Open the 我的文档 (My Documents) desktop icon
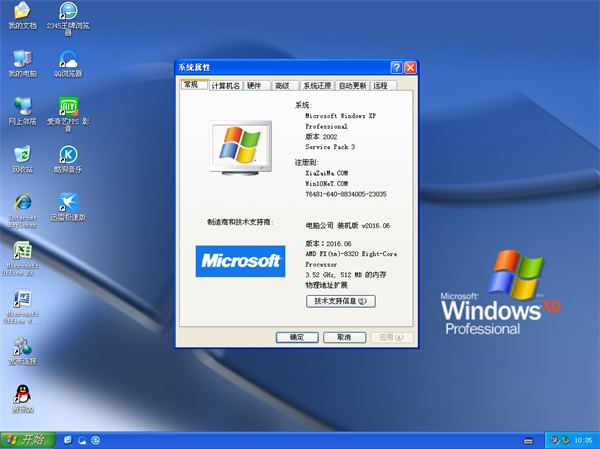 pyautogui.click(x=22, y=12)
